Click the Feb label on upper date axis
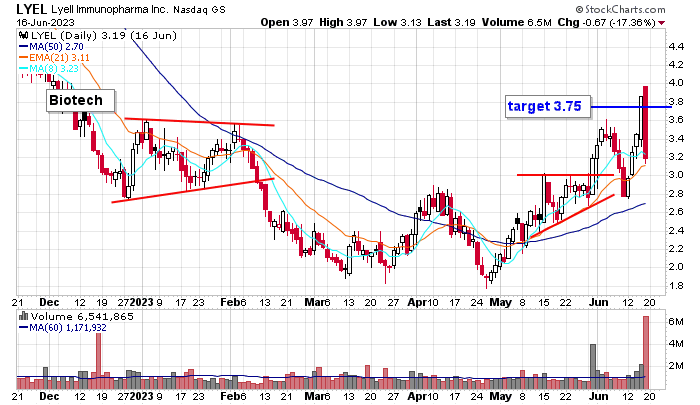 tap(229, 302)
